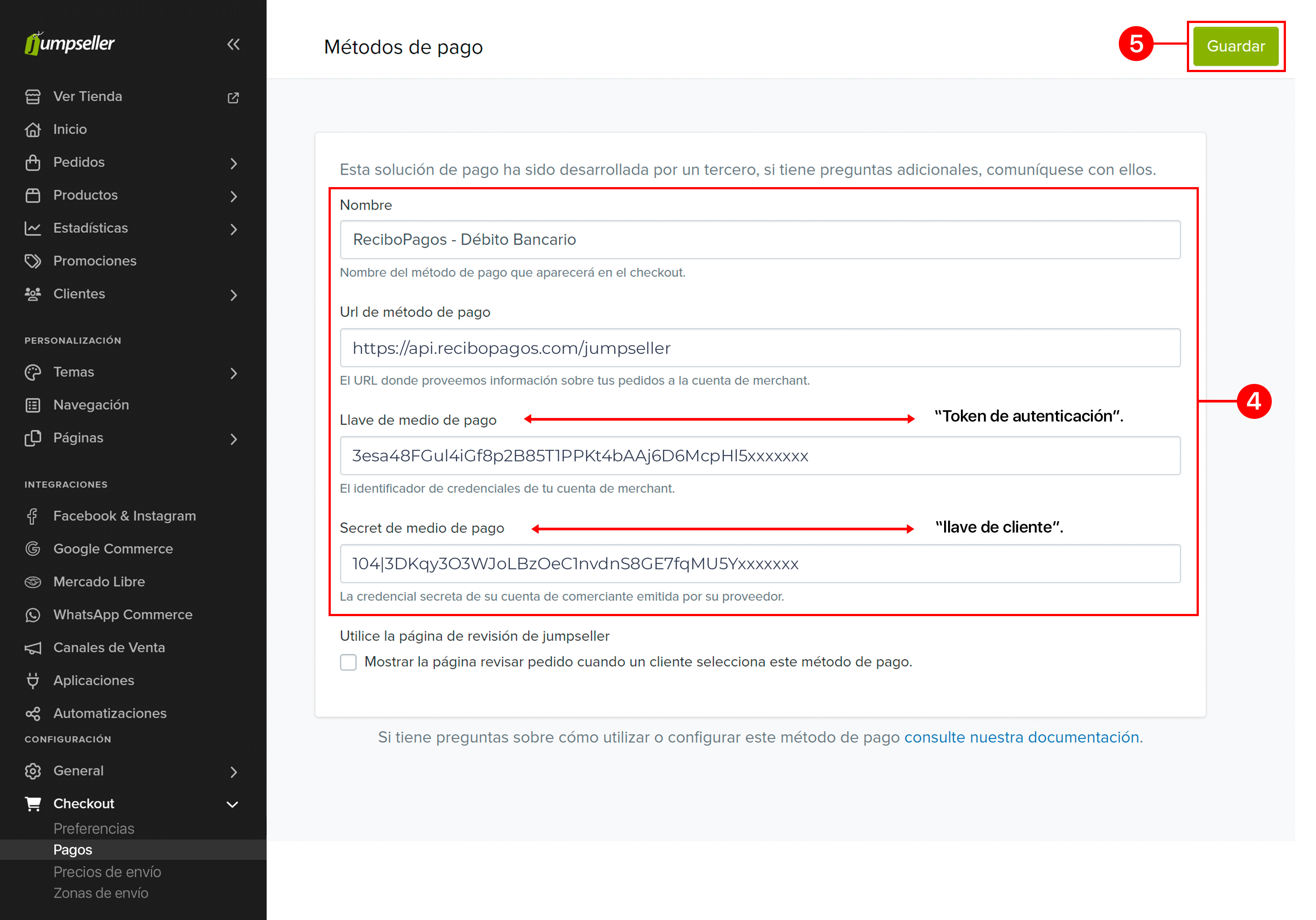The width and height of the screenshot is (1316, 920).
Task: Click the Productos box icon
Action: click(x=33, y=195)
